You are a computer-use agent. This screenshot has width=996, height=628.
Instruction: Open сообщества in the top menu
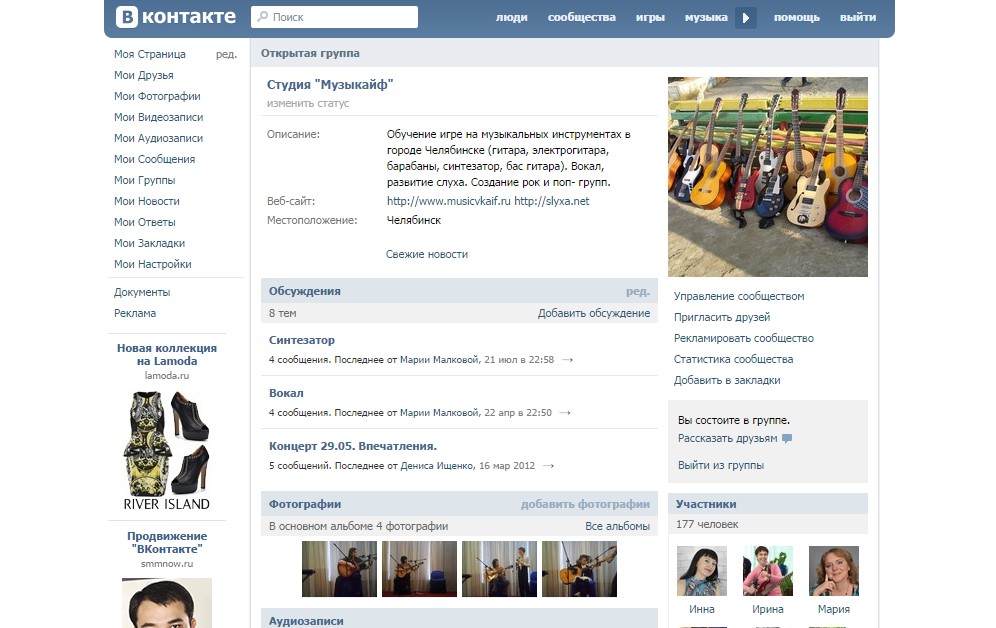pyautogui.click(x=582, y=17)
